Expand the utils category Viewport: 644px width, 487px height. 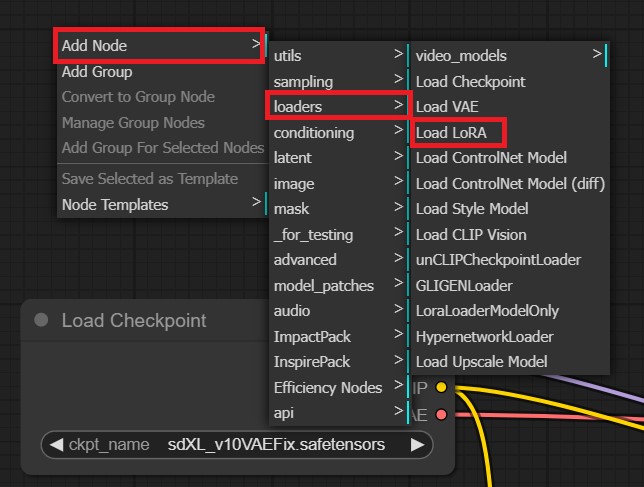pos(339,55)
